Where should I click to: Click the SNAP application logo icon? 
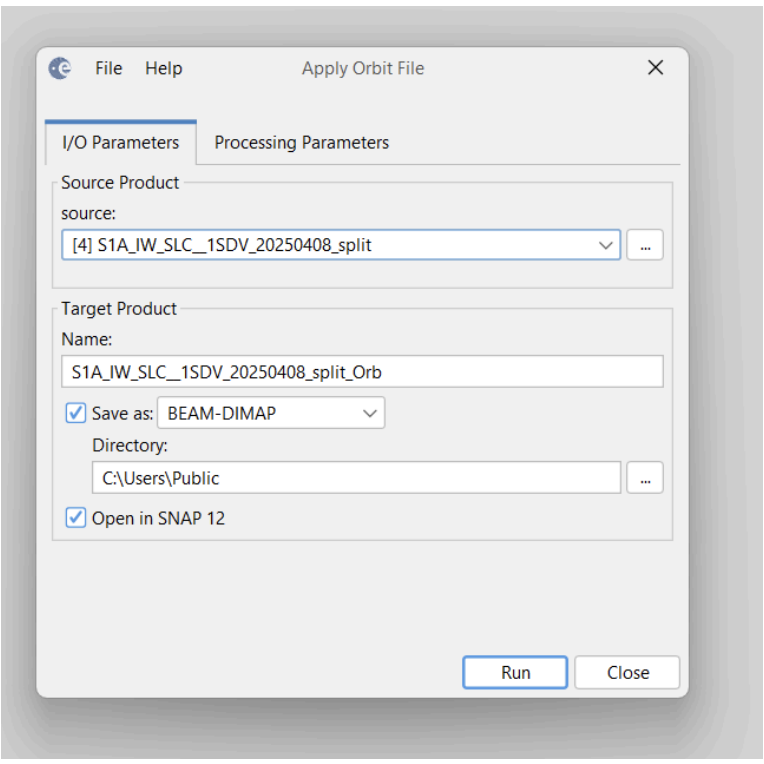(60, 68)
